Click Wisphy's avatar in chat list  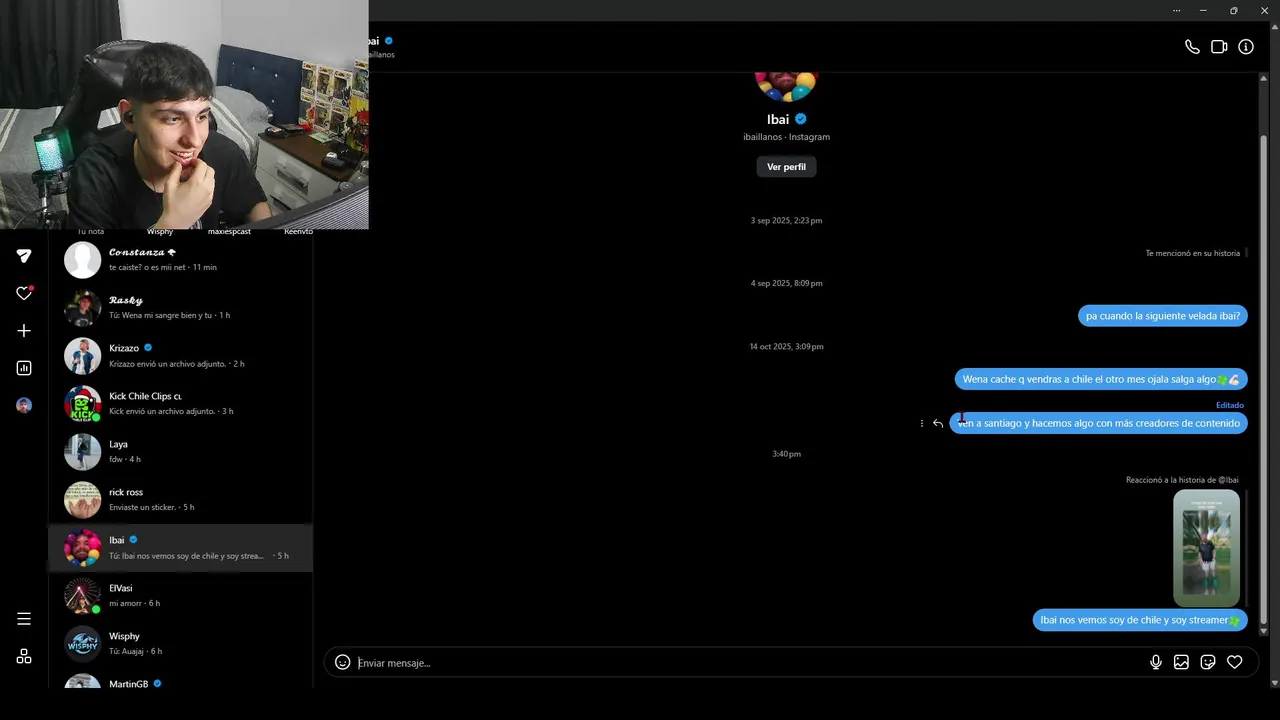pyautogui.click(x=83, y=644)
